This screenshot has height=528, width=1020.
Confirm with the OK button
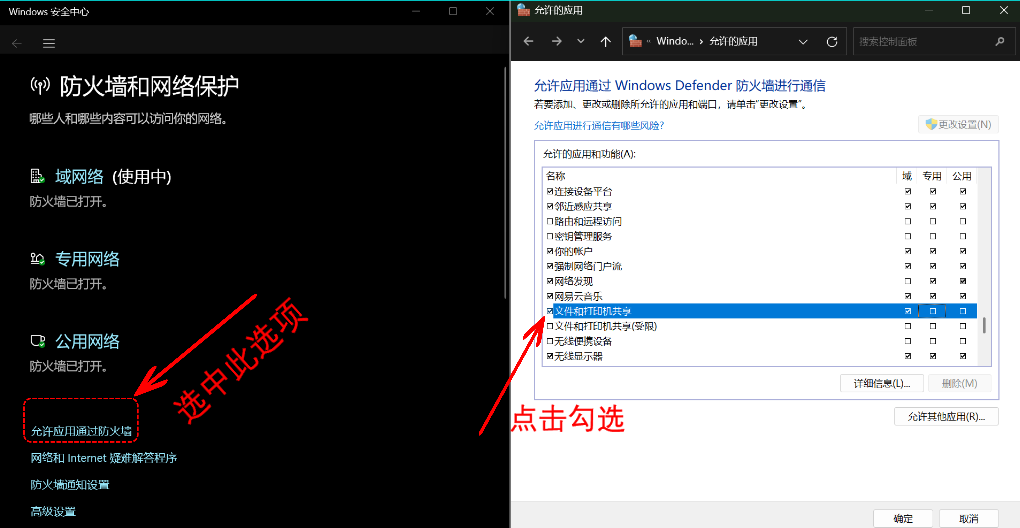click(x=903, y=518)
